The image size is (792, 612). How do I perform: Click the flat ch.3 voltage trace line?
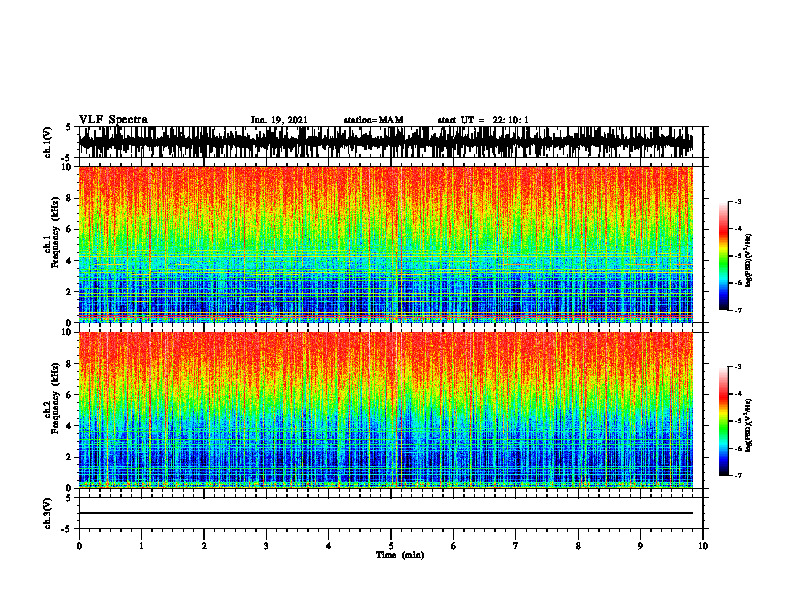[386, 513]
